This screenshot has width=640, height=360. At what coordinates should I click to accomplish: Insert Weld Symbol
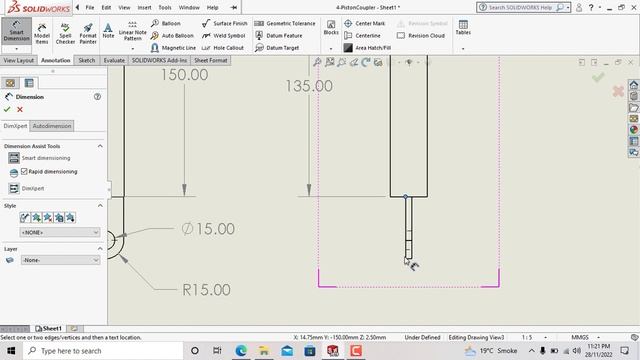pyautogui.click(x=224, y=36)
